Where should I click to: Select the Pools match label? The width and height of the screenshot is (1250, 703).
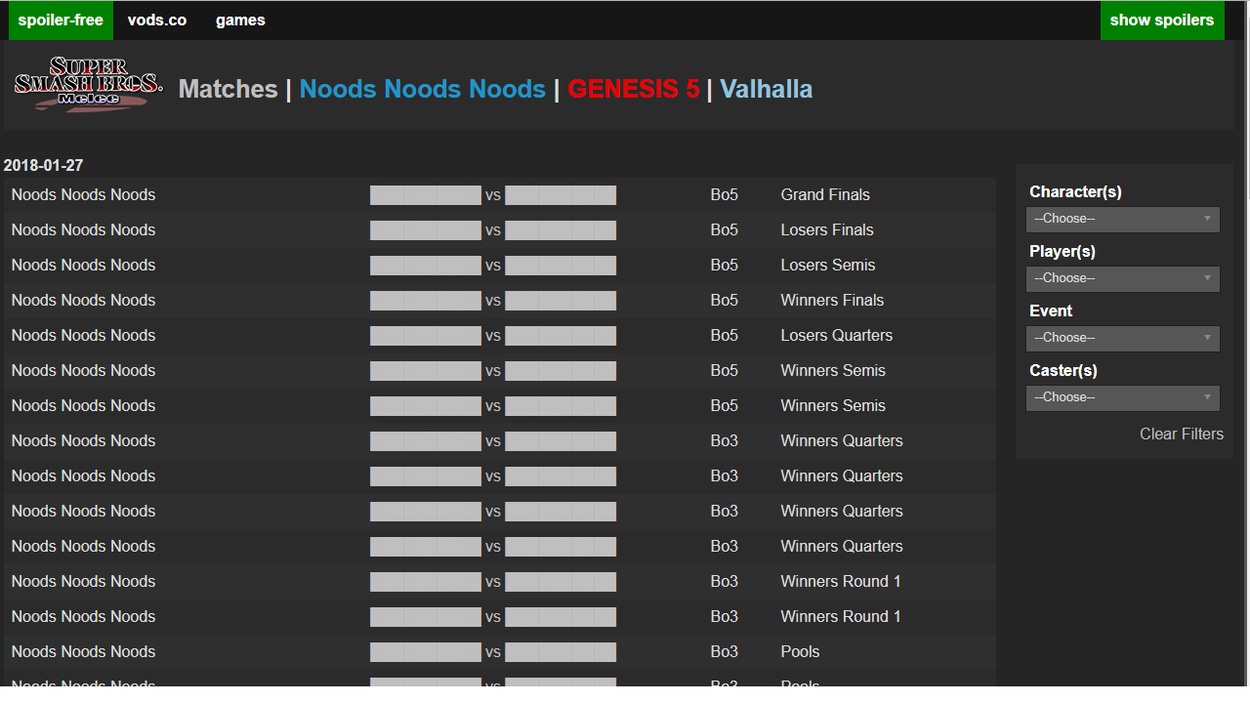(800, 652)
